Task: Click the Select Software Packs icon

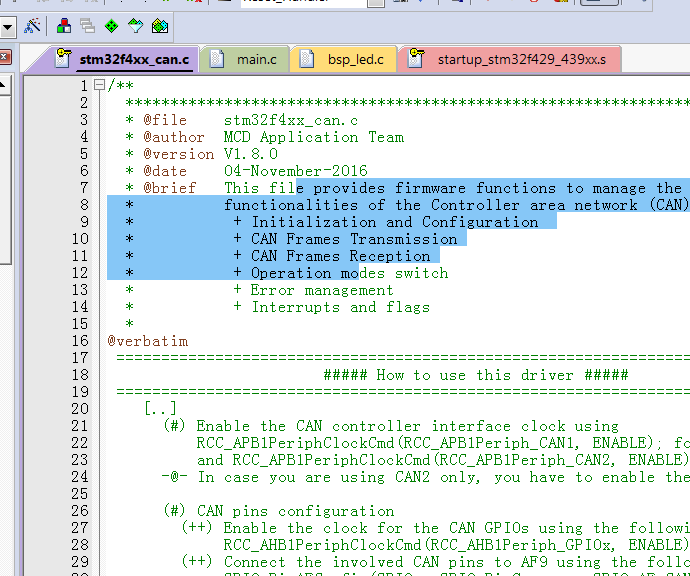Action: 136,25
